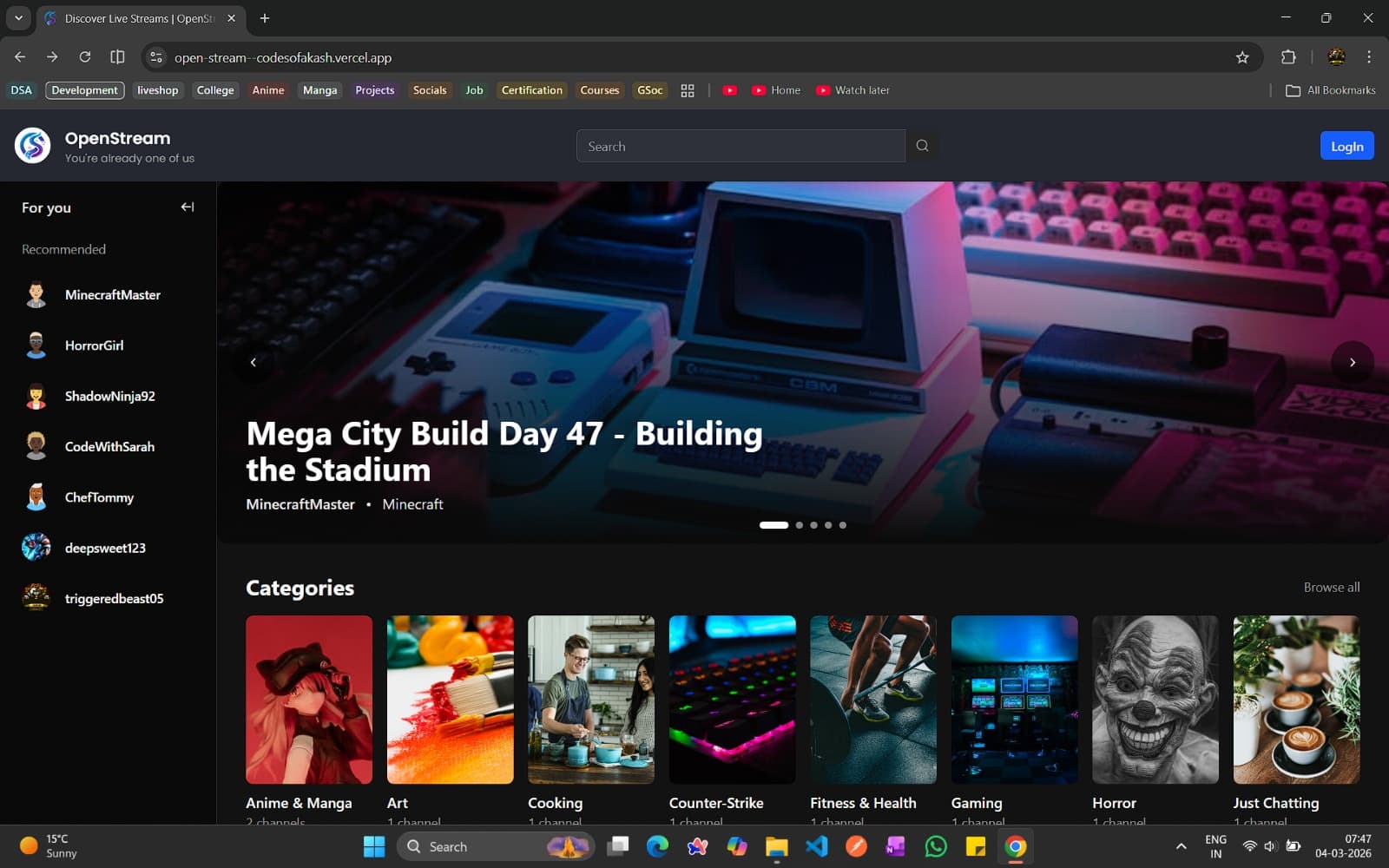Show hidden system tray icons
The height and width of the screenshot is (868, 1389).
click(x=1181, y=846)
